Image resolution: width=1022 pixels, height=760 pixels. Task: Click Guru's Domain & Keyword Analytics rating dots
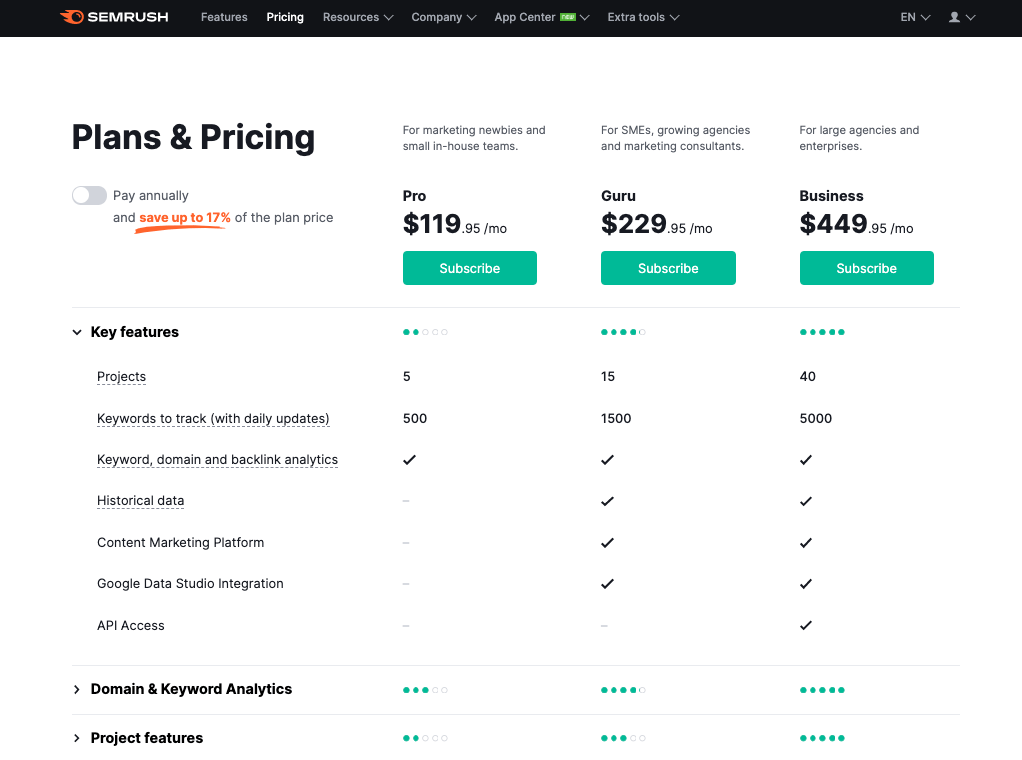pos(623,690)
